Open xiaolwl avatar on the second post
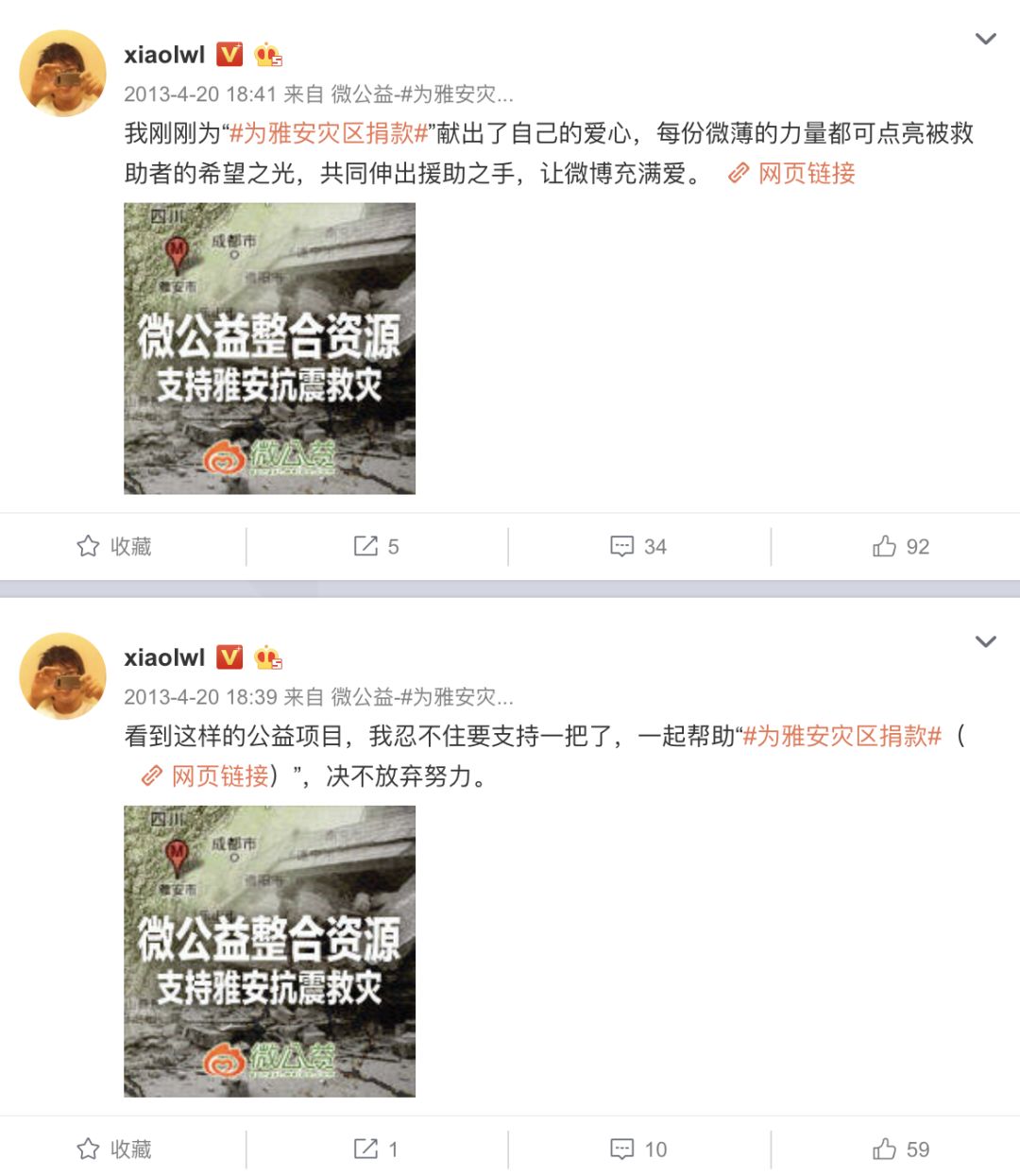The height and width of the screenshot is (1176, 1020). click(x=63, y=676)
